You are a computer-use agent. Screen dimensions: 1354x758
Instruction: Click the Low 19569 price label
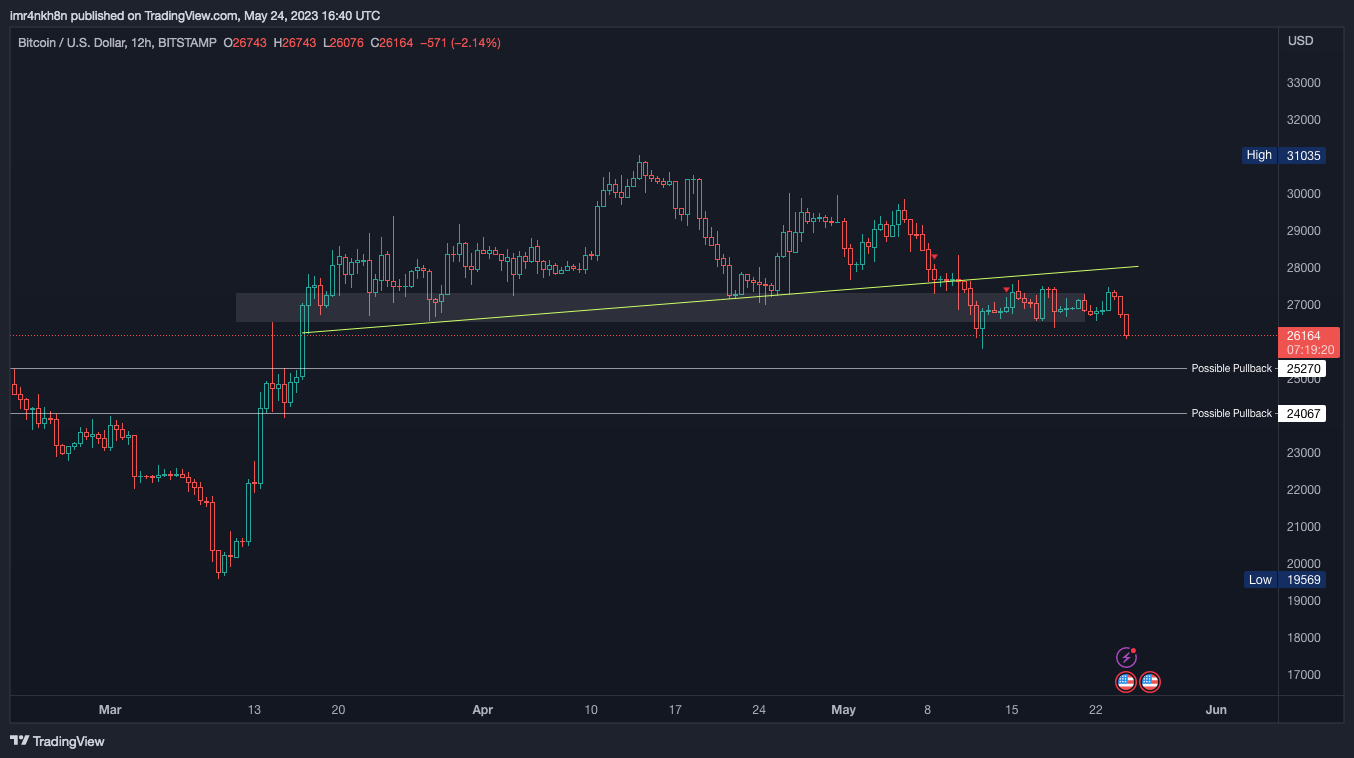[x=1285, y=580]
